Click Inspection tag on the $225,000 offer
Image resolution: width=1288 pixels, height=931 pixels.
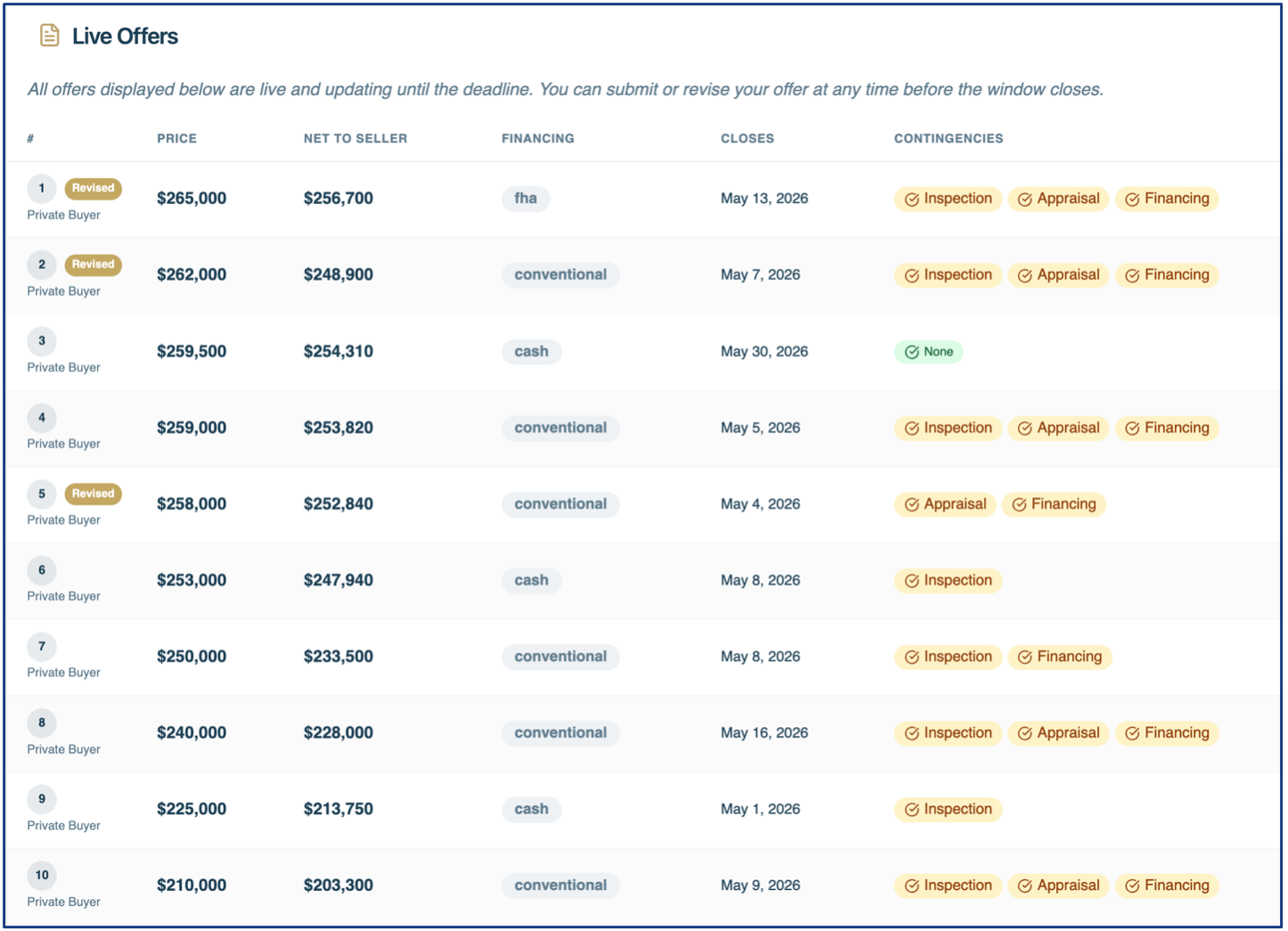[x=948, y=810]
